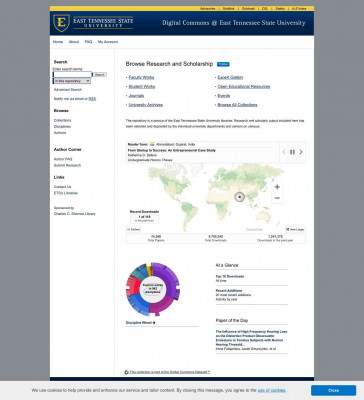Click the Digital Commons Network collection link
The height and width of the screenshot is (400, 364).
tap(170, 372)
